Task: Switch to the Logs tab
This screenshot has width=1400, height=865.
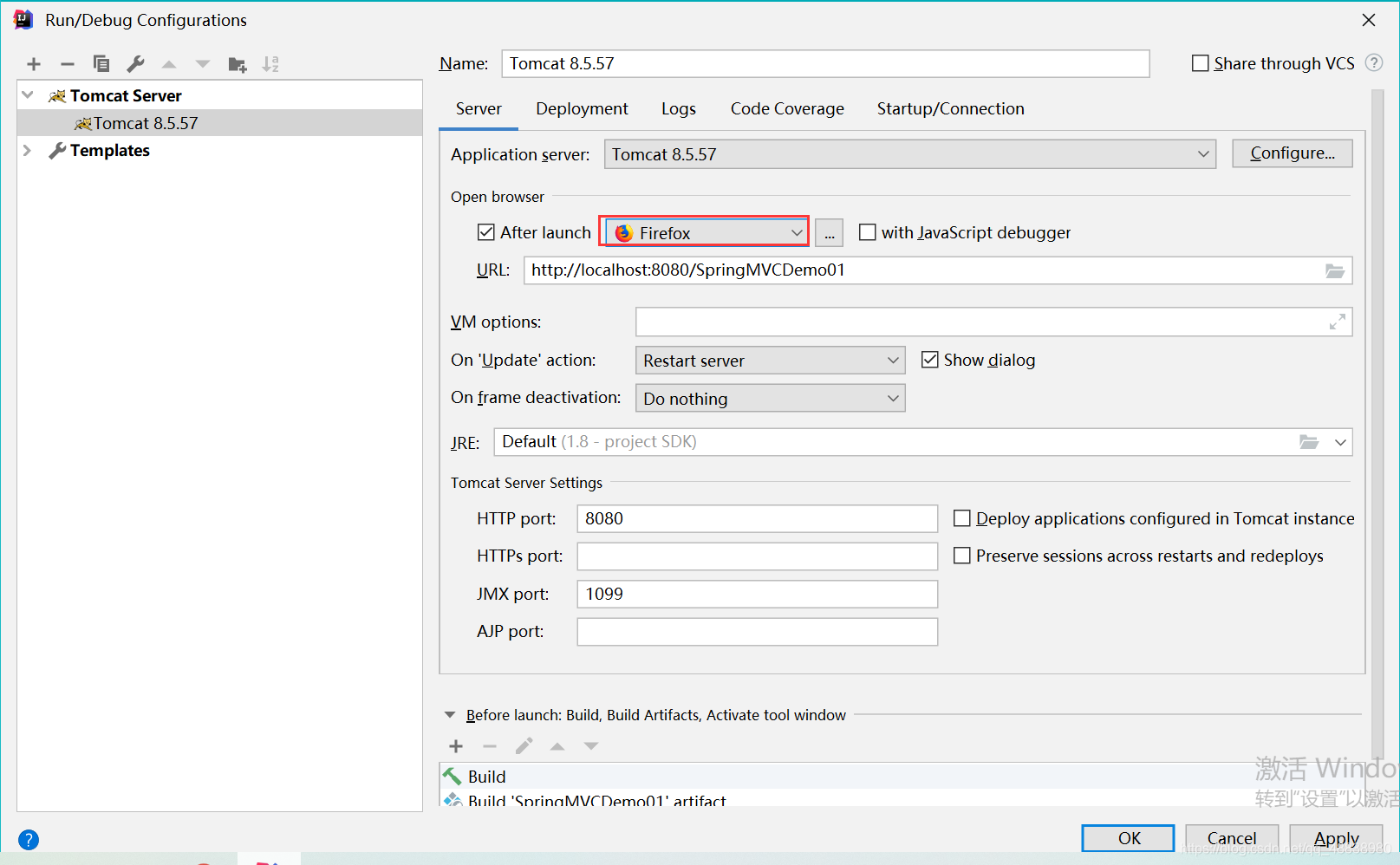Action: click(x=679, y=109)
